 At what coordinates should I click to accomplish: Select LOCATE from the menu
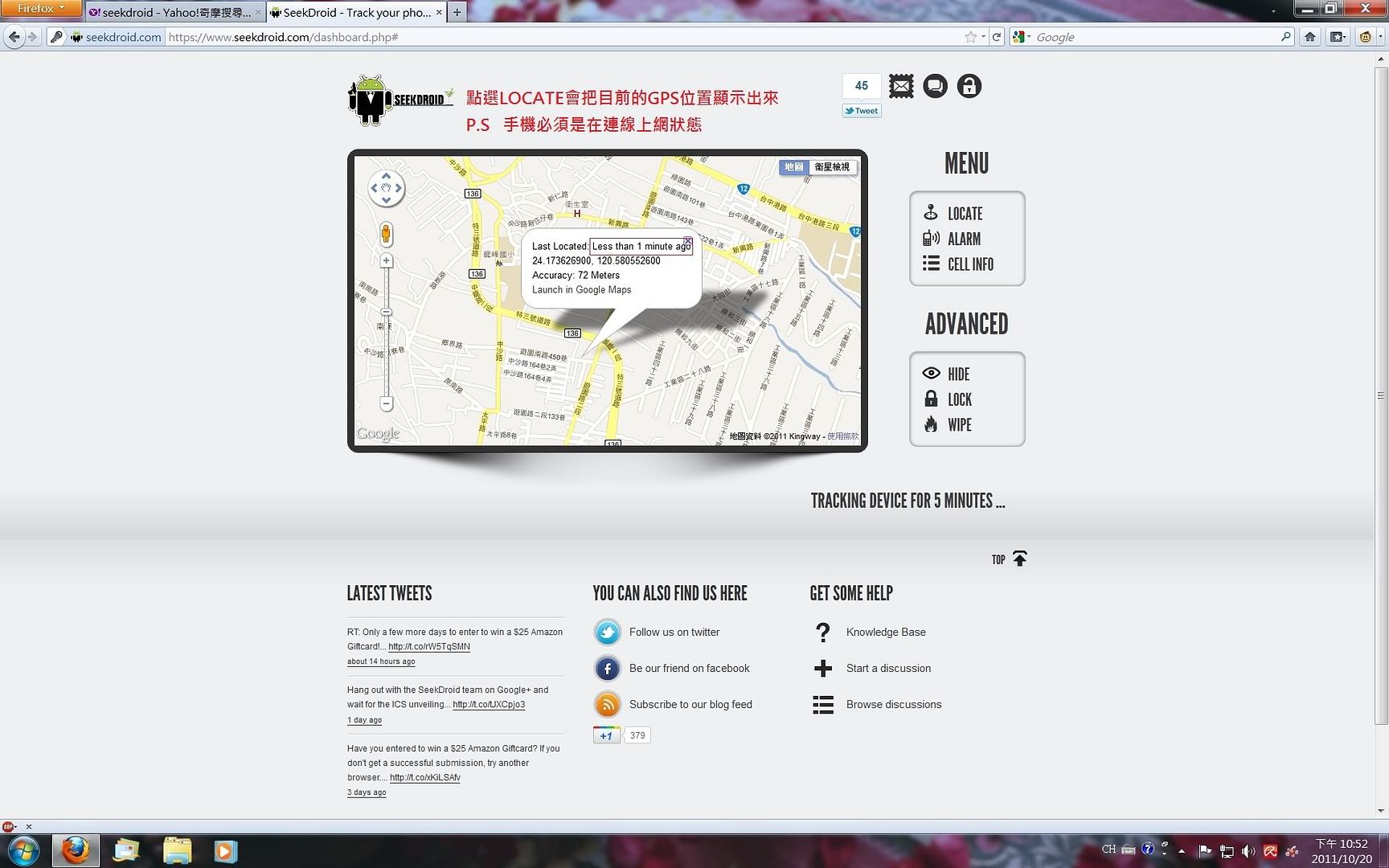(x=964, y=214)
